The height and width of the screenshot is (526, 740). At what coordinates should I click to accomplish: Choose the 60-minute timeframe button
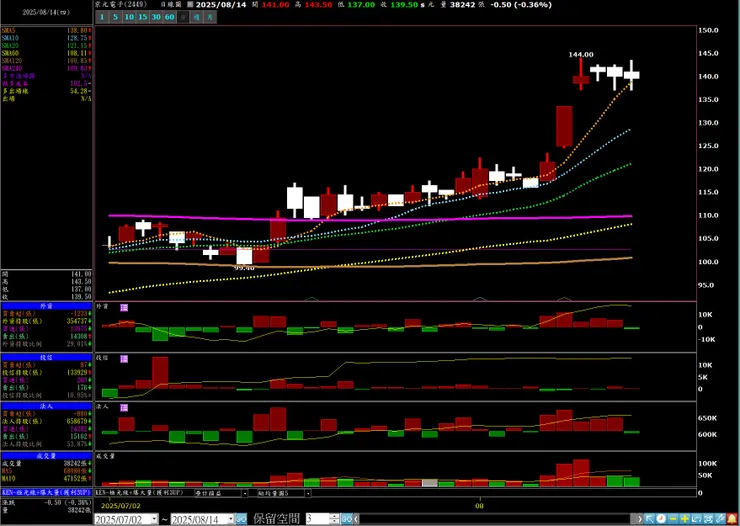click(x=169, y=17)
